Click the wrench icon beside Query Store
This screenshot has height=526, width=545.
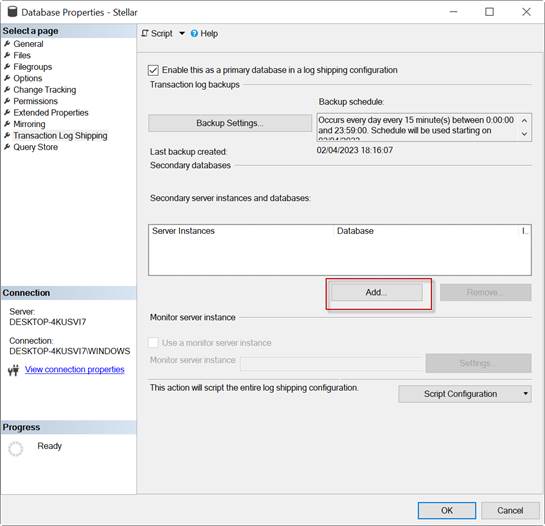coord(7,147)
